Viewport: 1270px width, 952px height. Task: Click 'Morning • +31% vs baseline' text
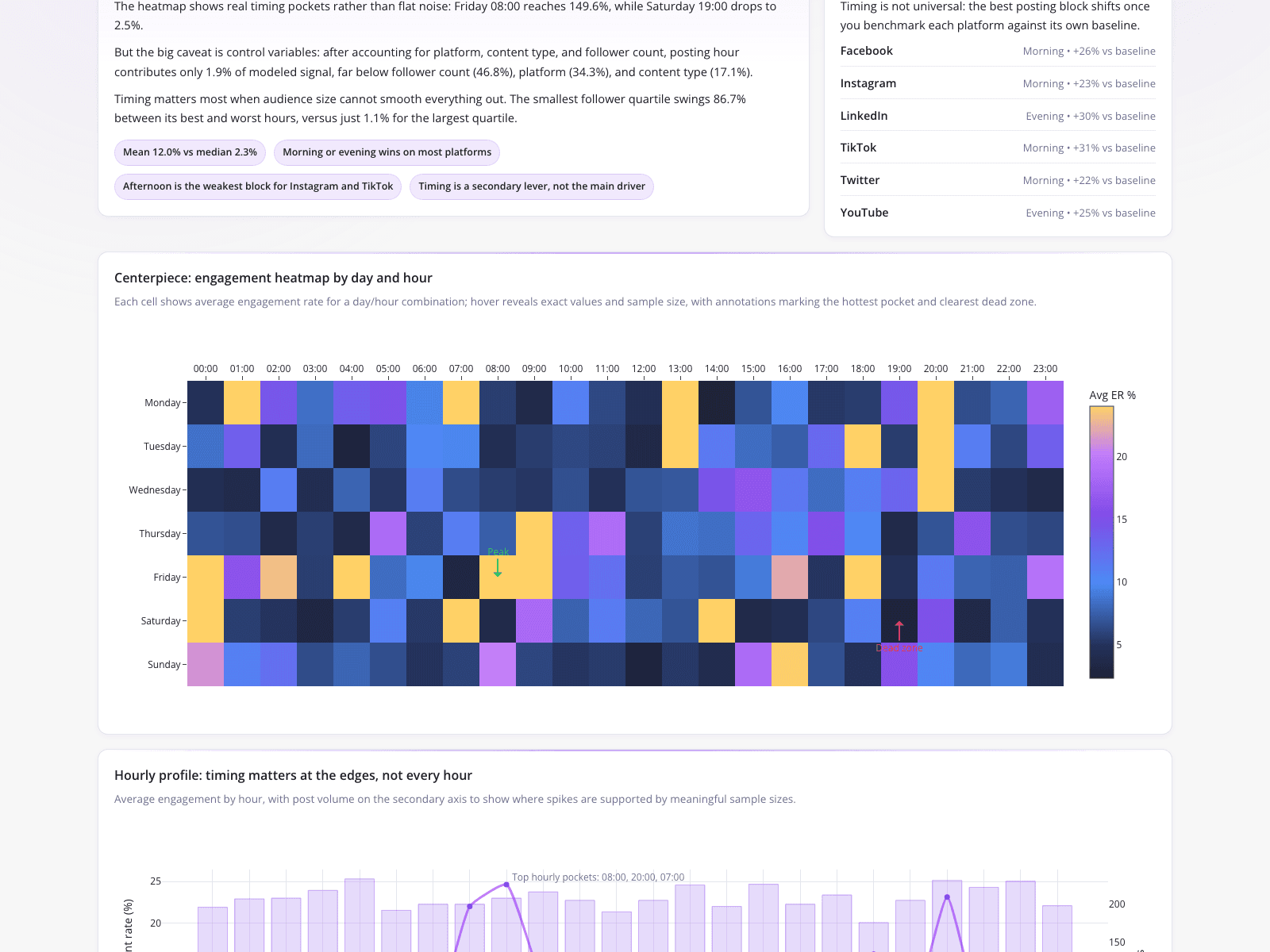pyautogui.click(x=1089, y=148)
